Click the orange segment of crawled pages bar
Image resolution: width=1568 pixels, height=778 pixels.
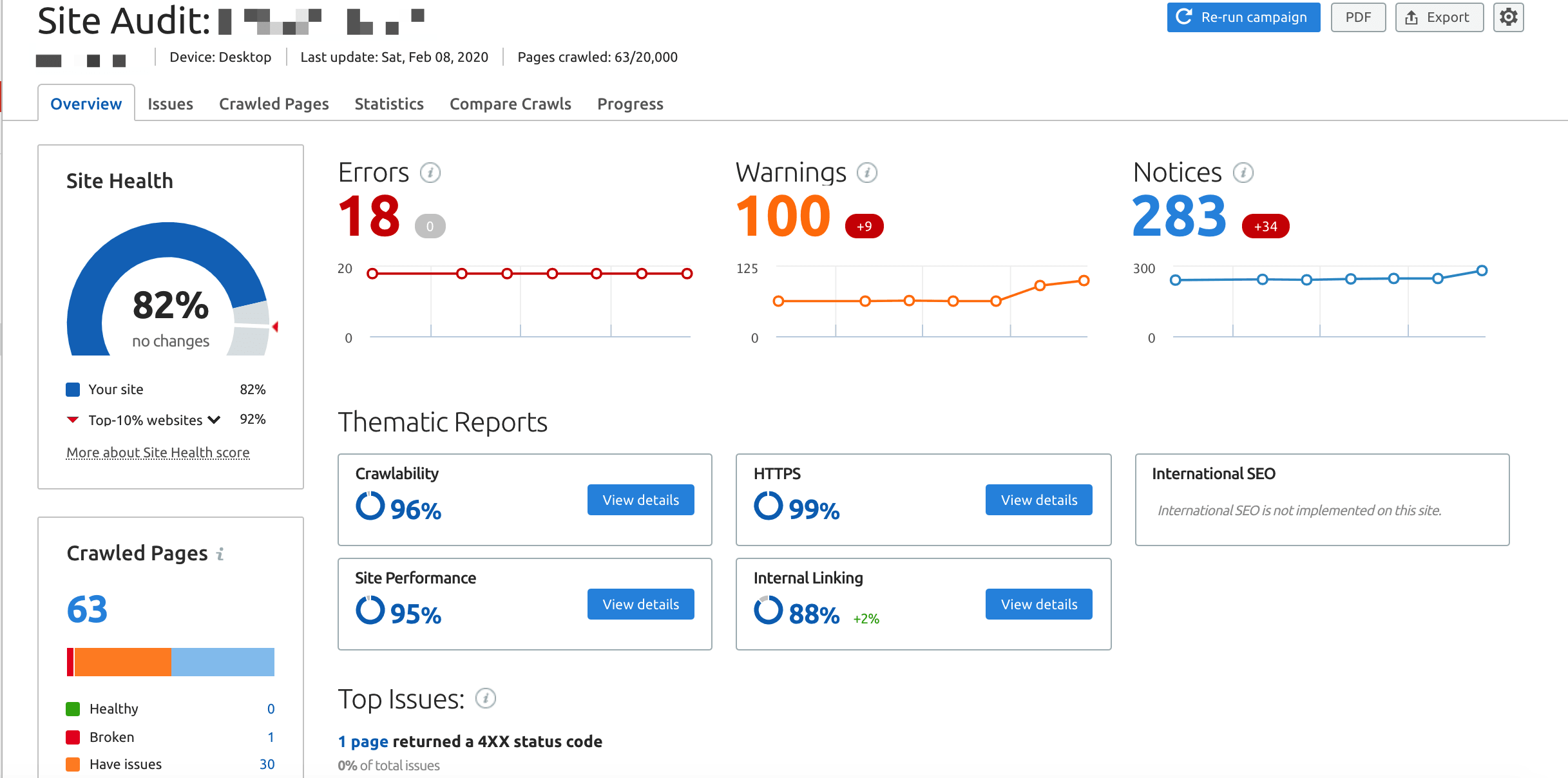122,662
